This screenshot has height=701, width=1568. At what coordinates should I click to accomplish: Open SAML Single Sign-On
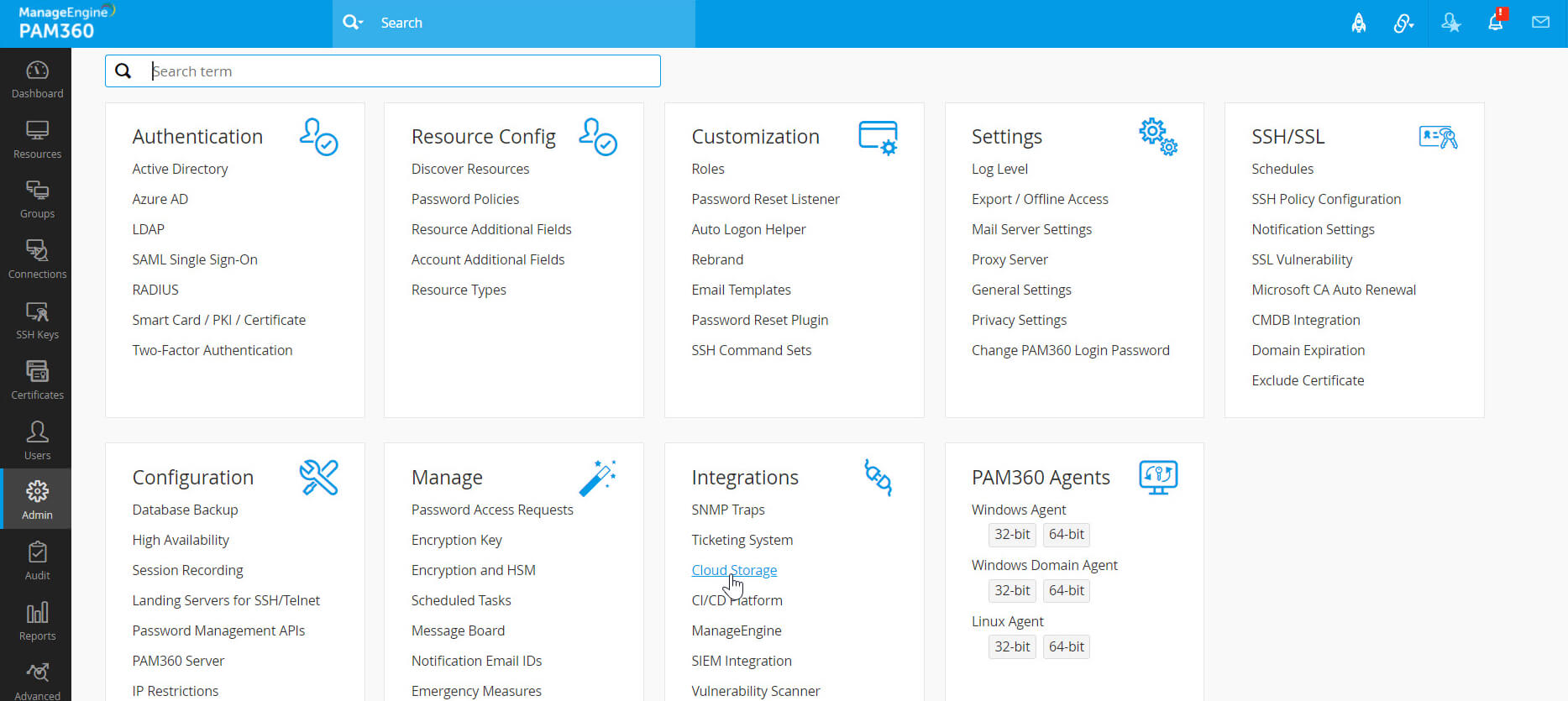tap(195, 259)
